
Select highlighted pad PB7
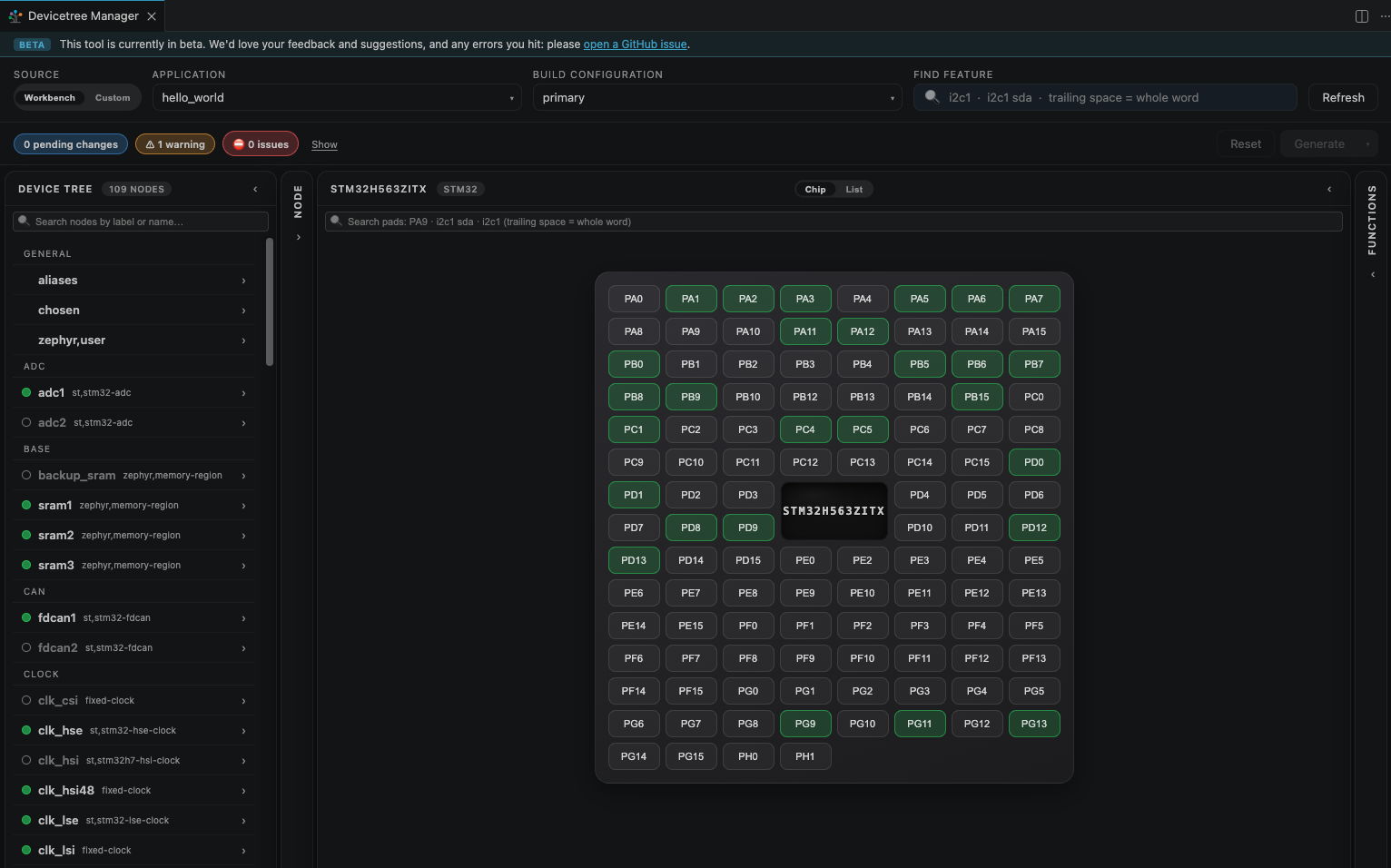coord(1034,364)
